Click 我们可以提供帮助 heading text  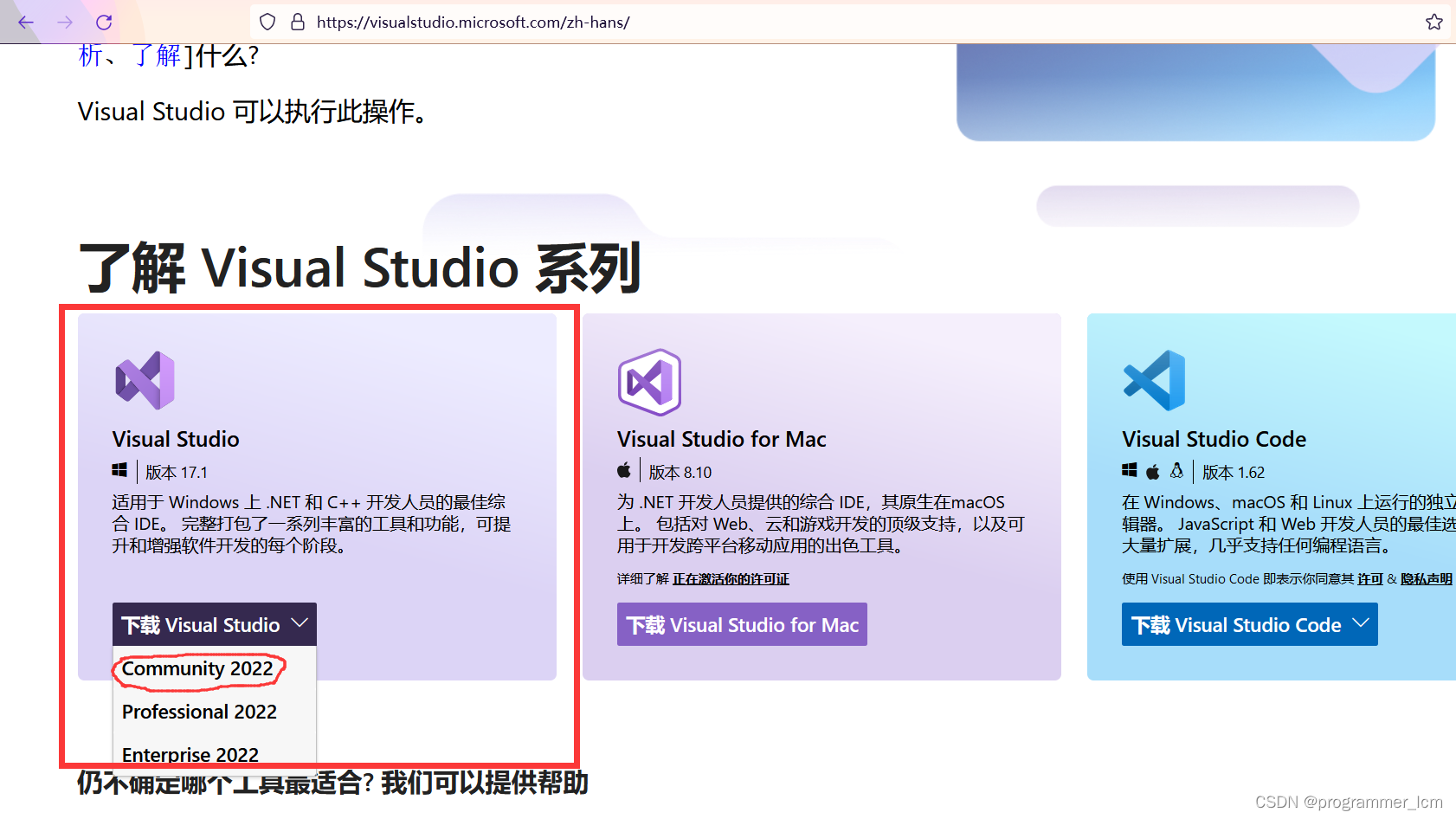[x=485, y=783]
